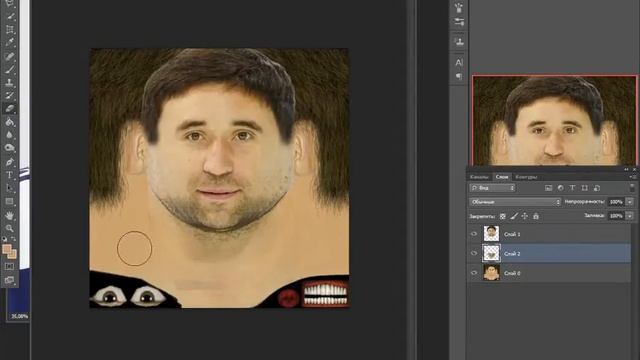The image size is (640, 360).
Task: Select the Zoom tool
Action: pyautogui.click(x=10, y=228)
